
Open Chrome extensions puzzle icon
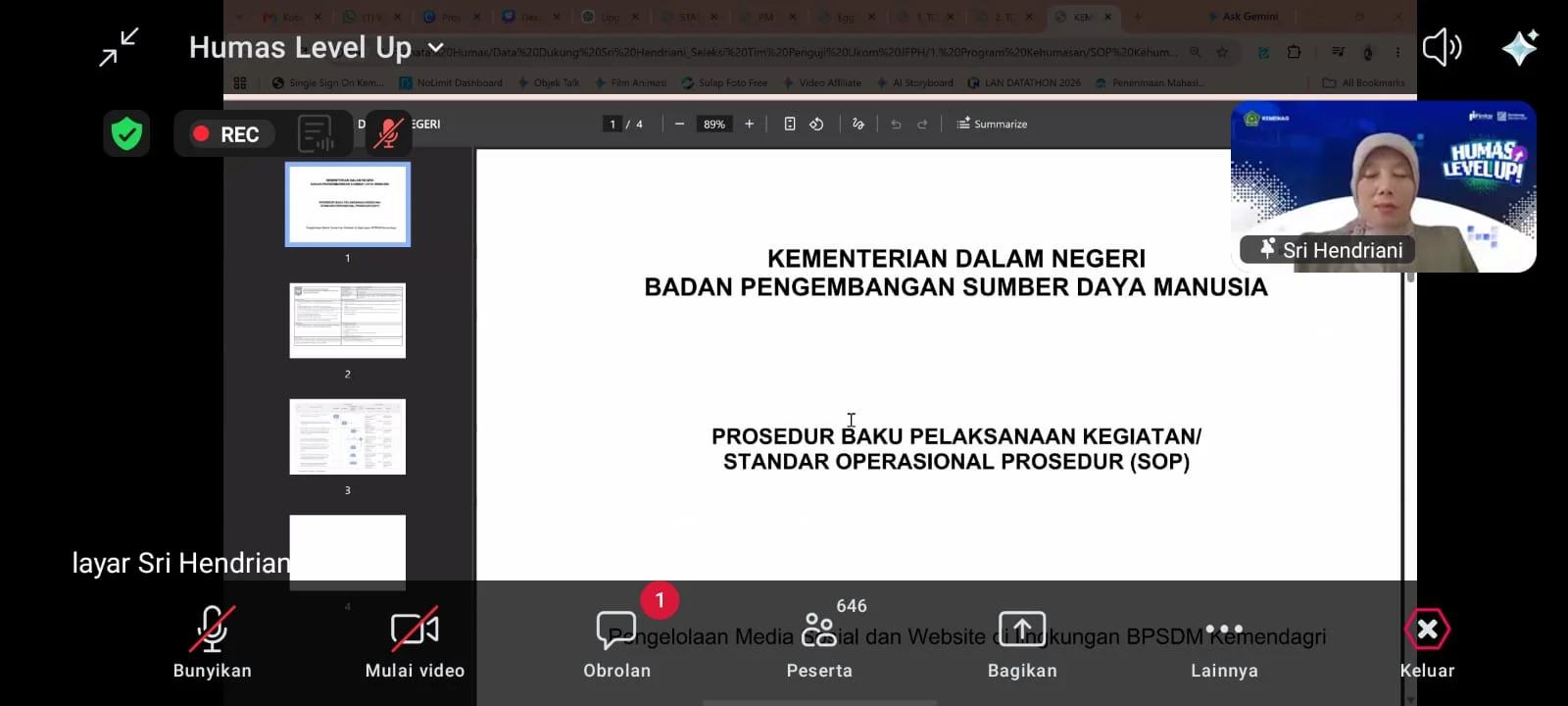coord(1294,52)
